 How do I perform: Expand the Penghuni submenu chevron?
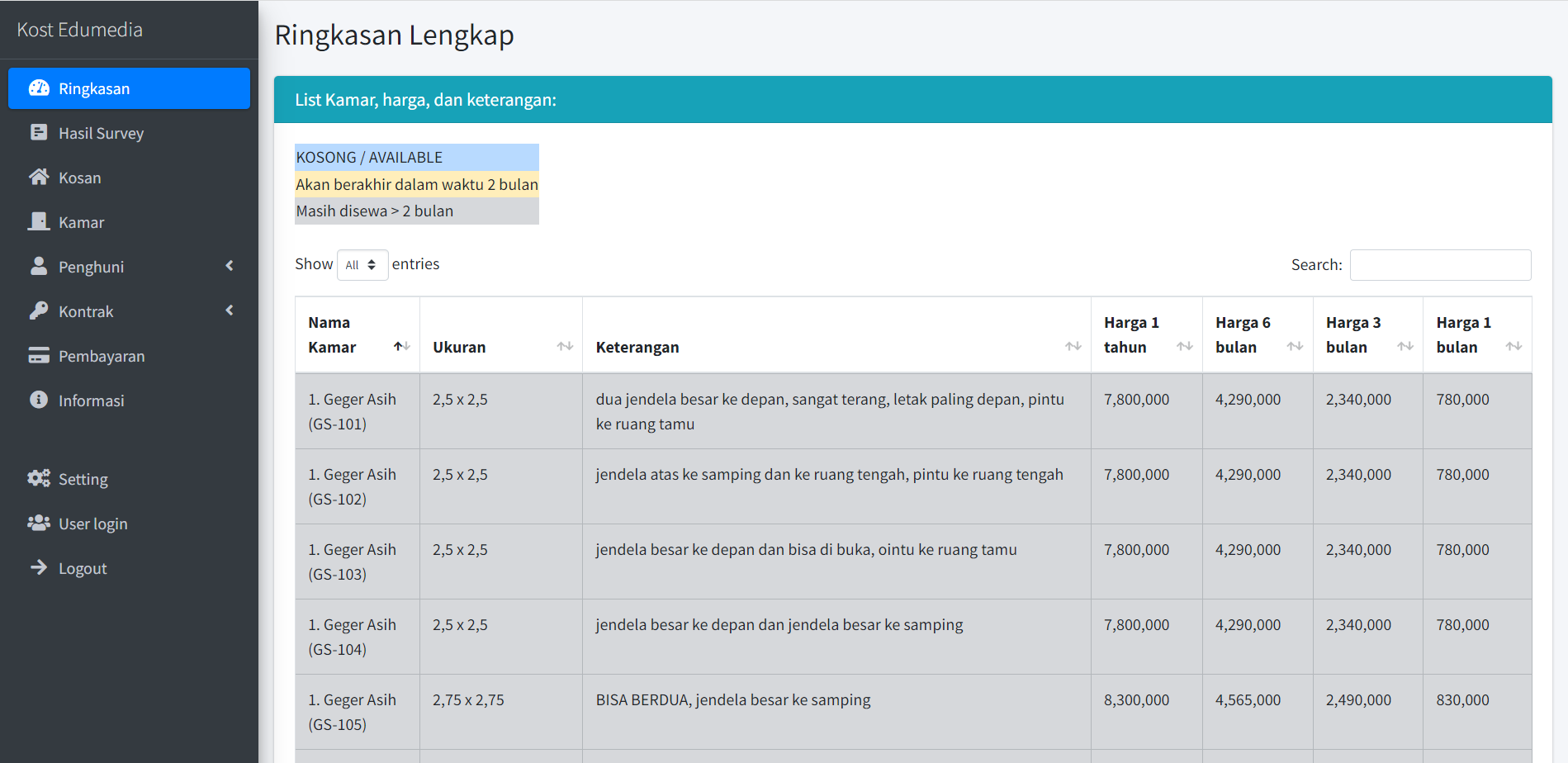230,266
